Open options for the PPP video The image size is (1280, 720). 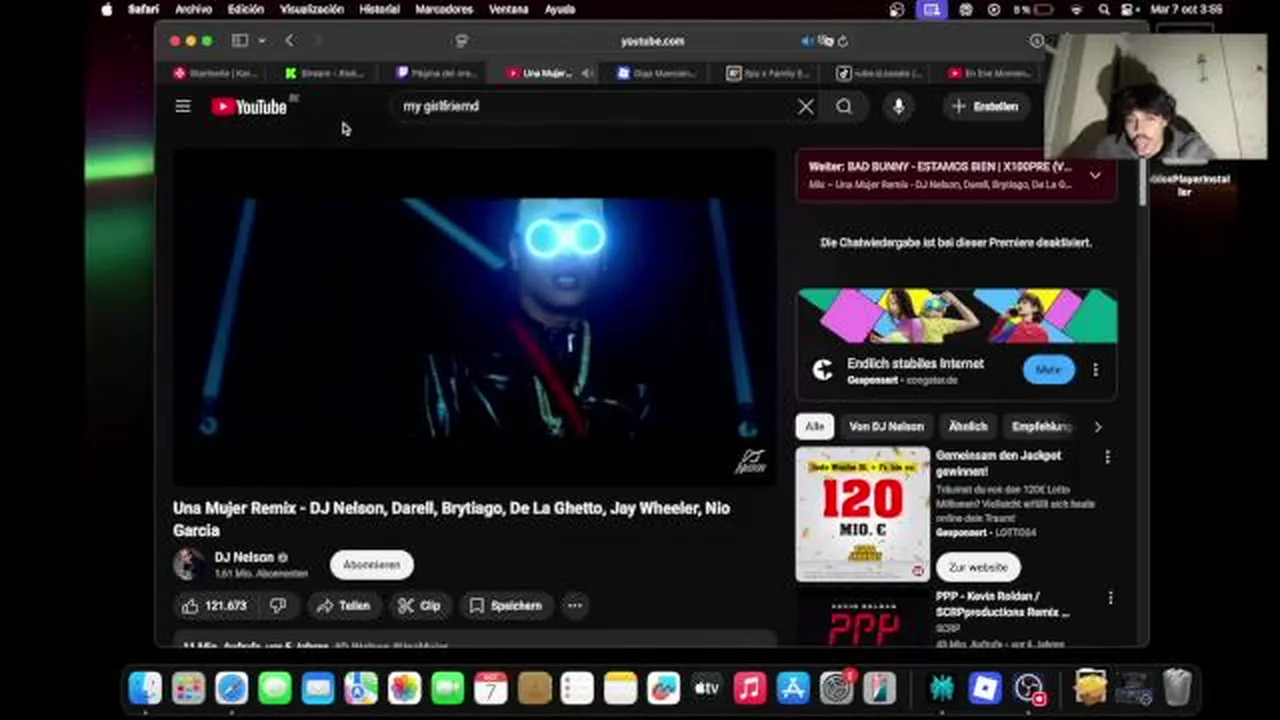point(1110,598)
